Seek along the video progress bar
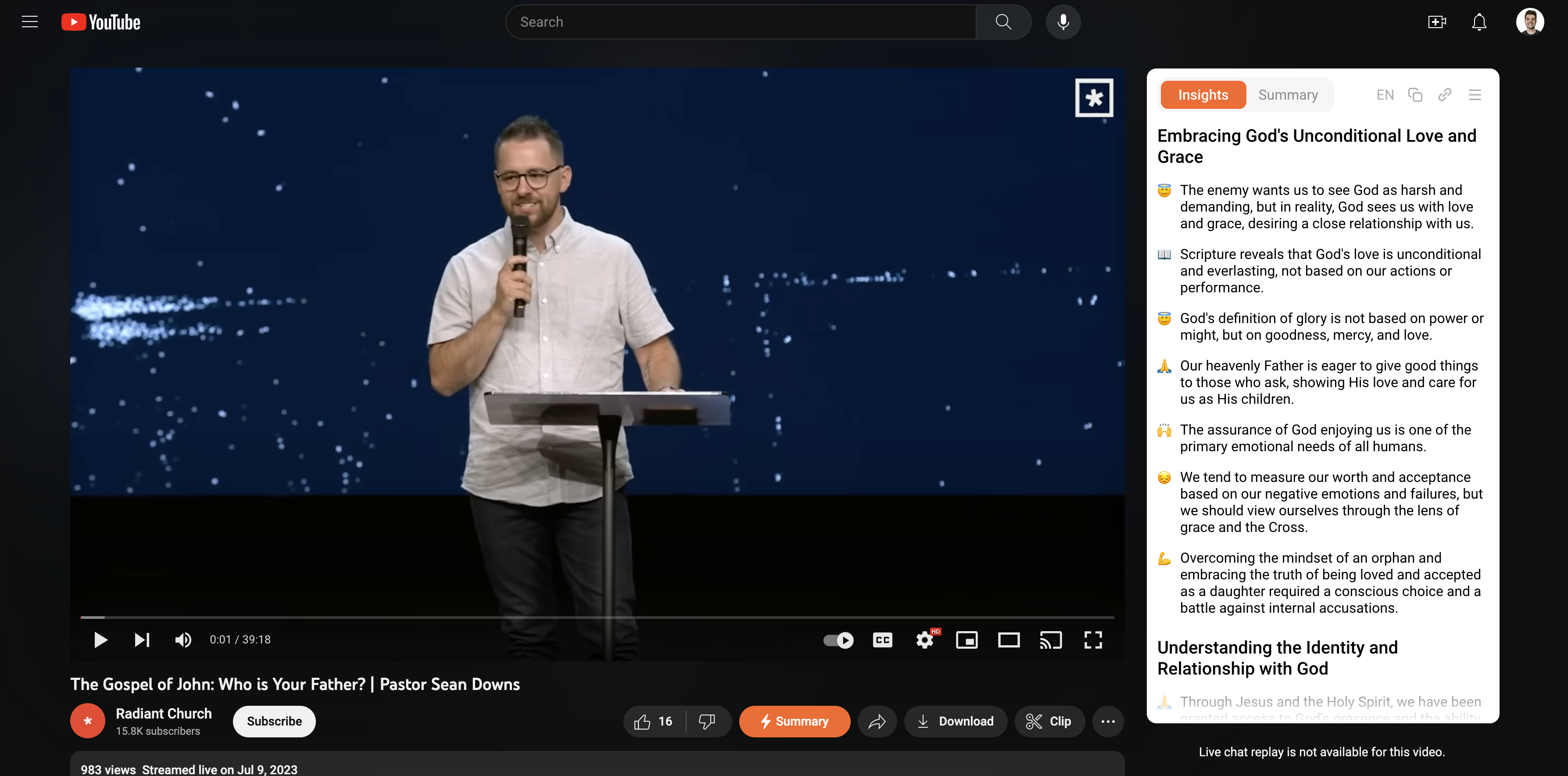 597,617
